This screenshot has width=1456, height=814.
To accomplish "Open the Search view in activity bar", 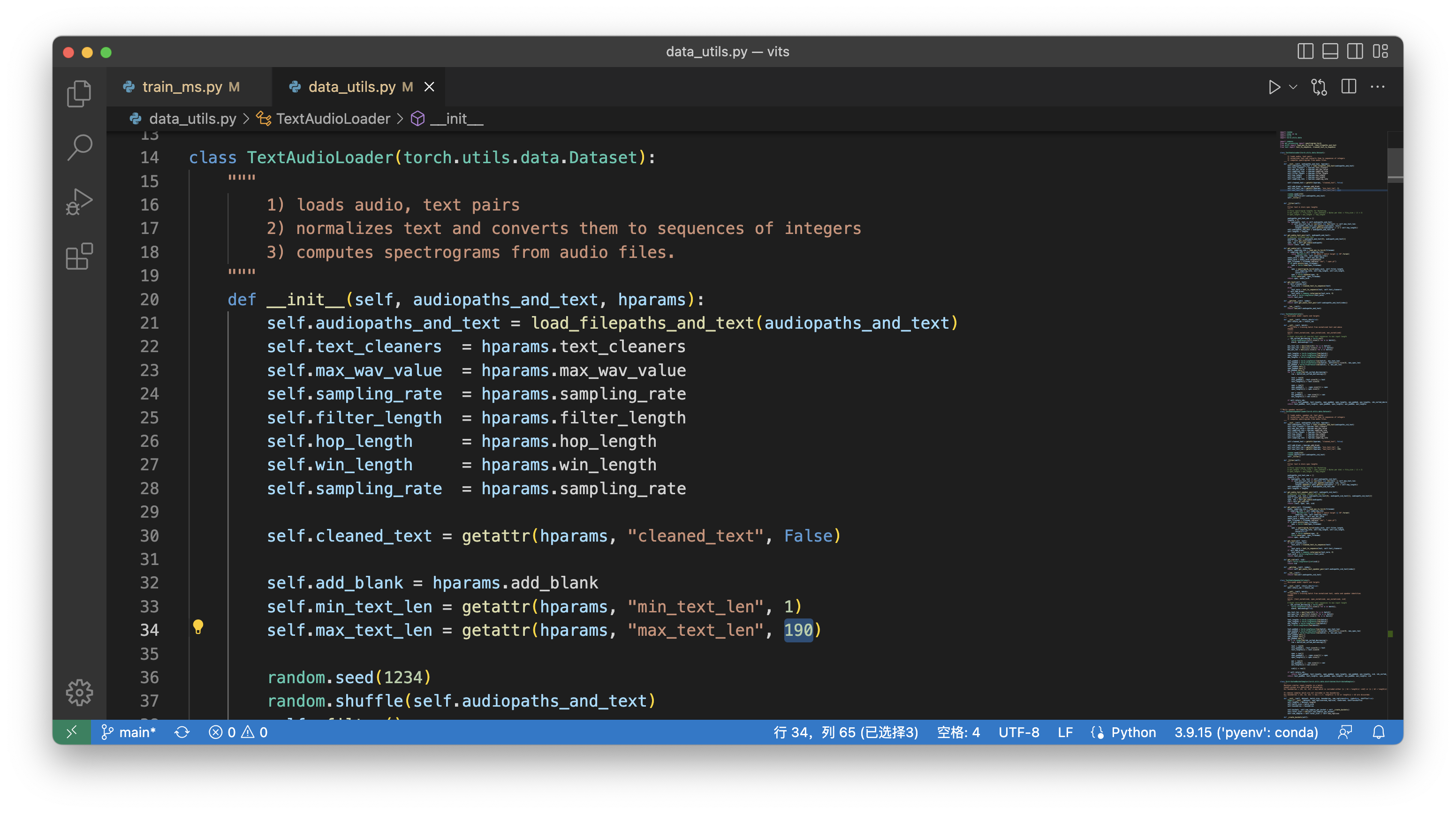I will [79, 147].
